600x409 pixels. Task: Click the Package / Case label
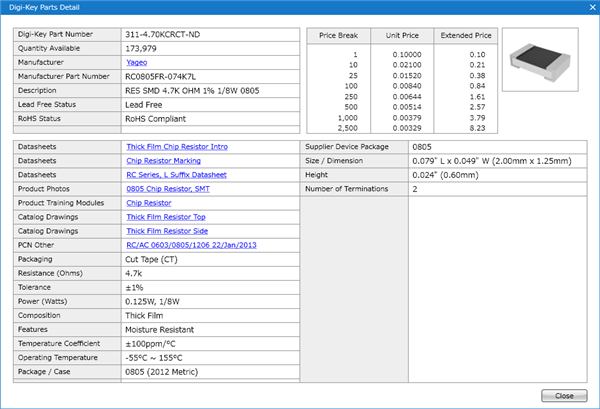click(x=44, y=372)
